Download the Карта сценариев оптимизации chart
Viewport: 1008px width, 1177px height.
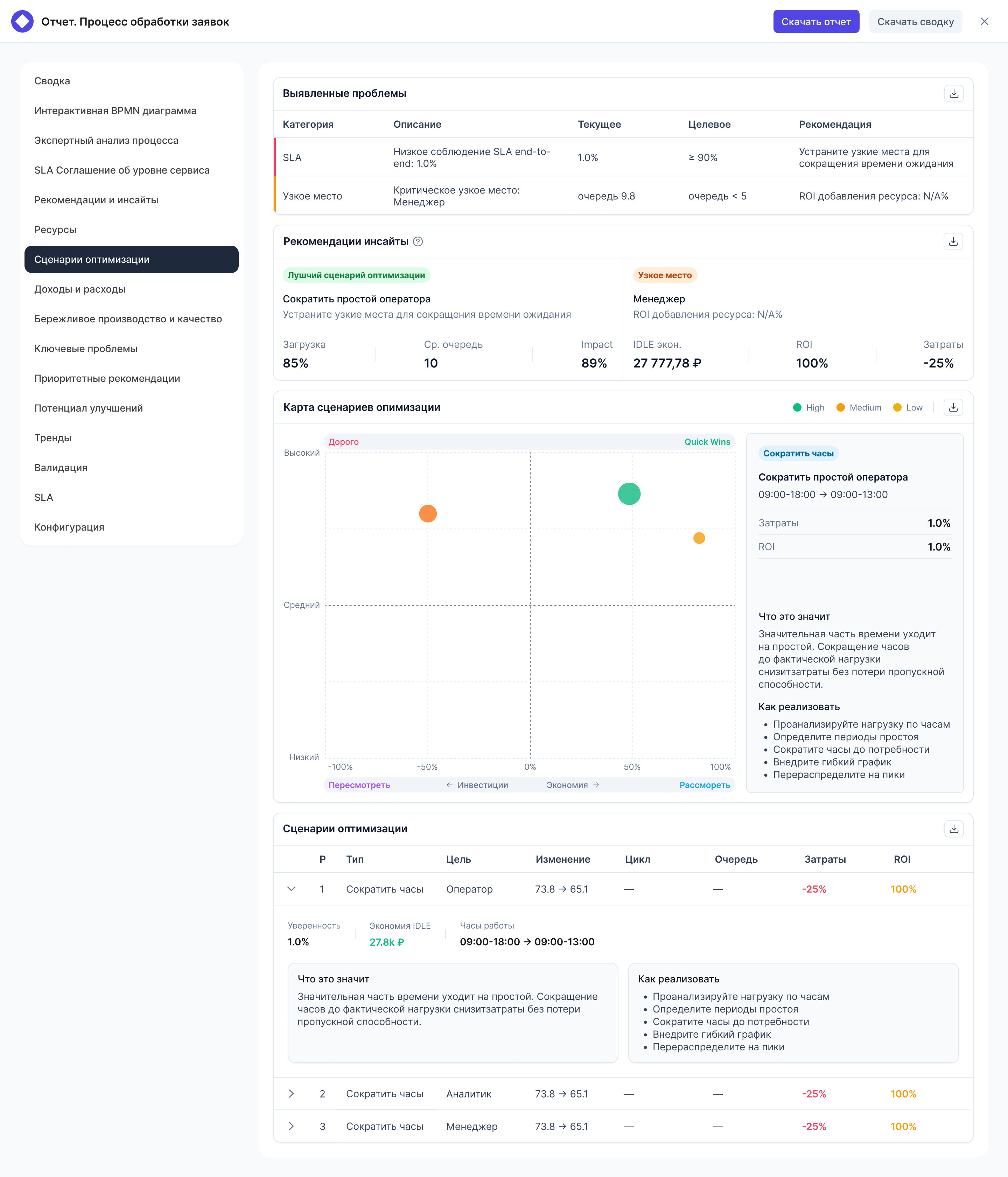click(x=953, y=408)
